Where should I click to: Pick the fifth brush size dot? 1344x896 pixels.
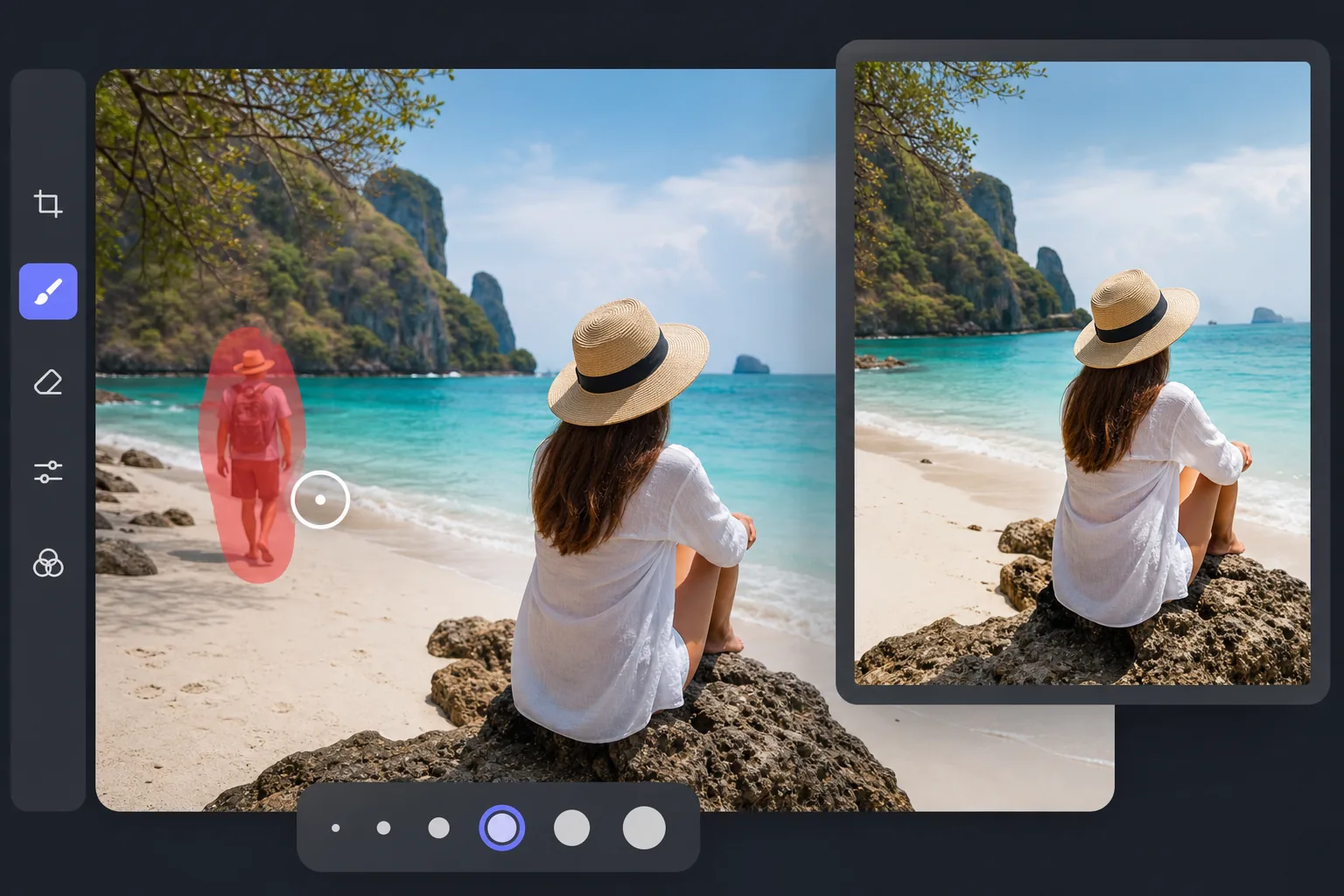tap(572, 828)
